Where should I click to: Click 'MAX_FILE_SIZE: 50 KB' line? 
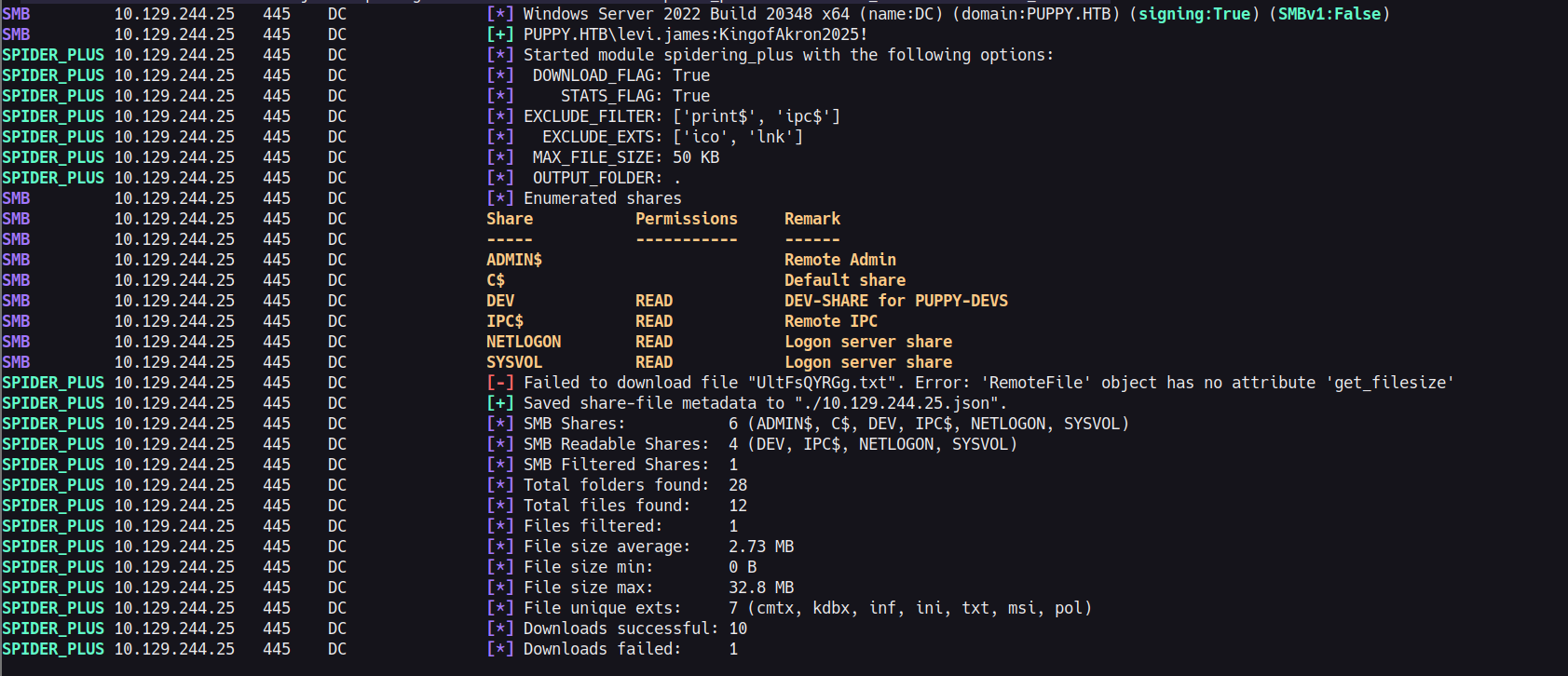[x=626, y=157]
